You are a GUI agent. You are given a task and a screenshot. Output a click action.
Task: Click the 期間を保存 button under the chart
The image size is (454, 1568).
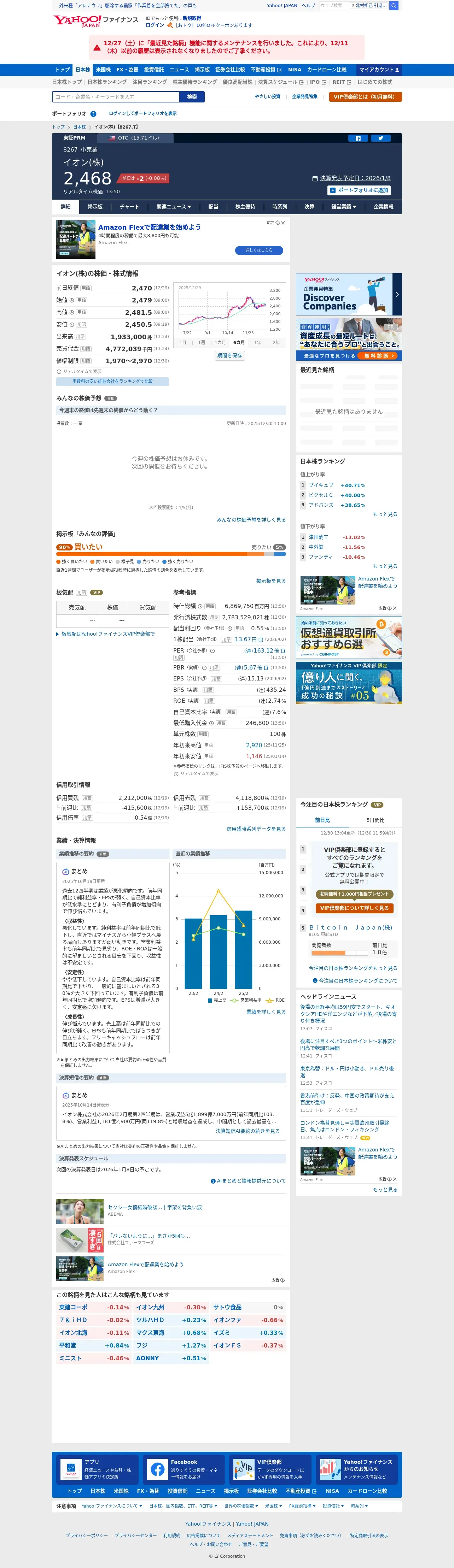(230, 355)
